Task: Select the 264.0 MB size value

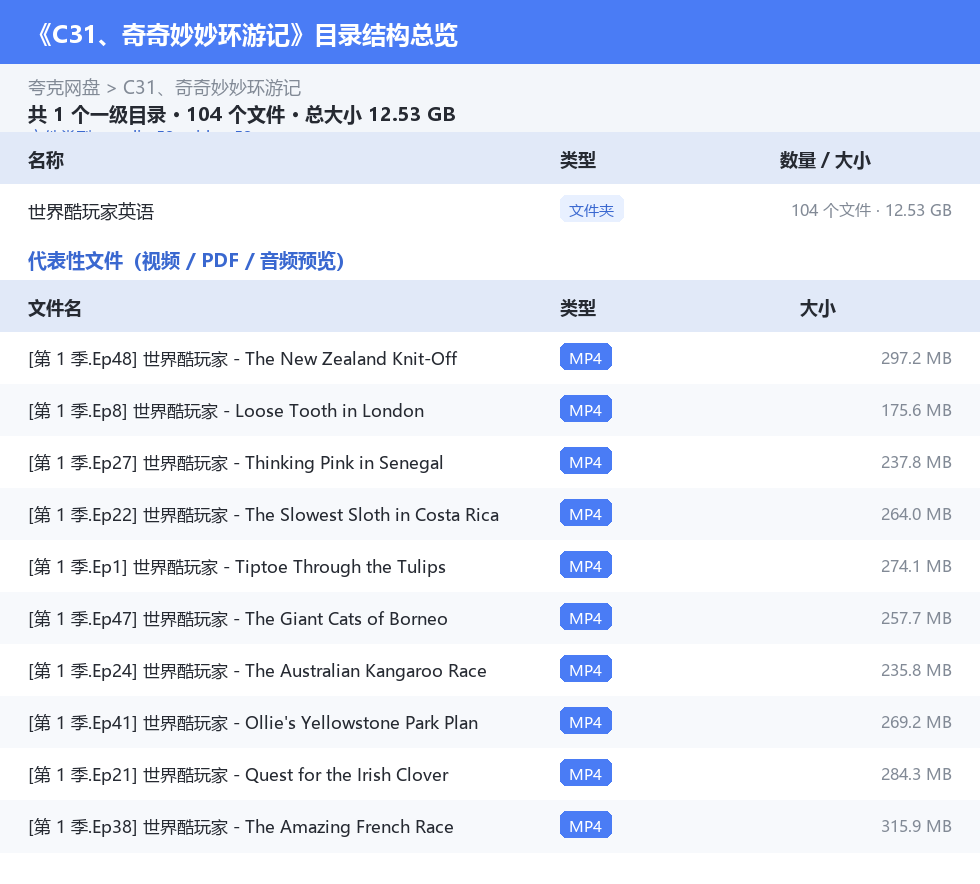Action: coord(916,514)
